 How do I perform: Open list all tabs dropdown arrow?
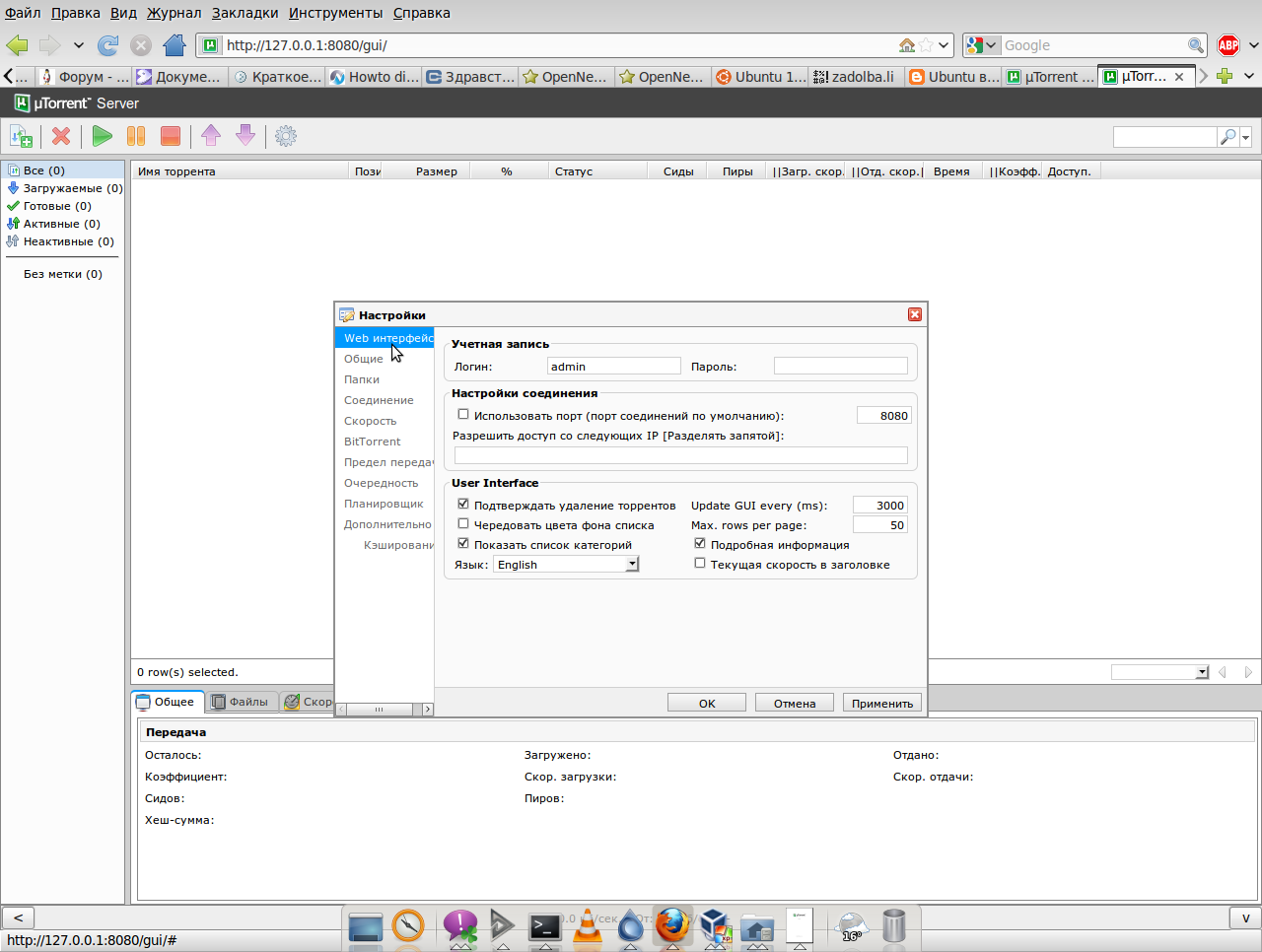tap(1248, 76)
